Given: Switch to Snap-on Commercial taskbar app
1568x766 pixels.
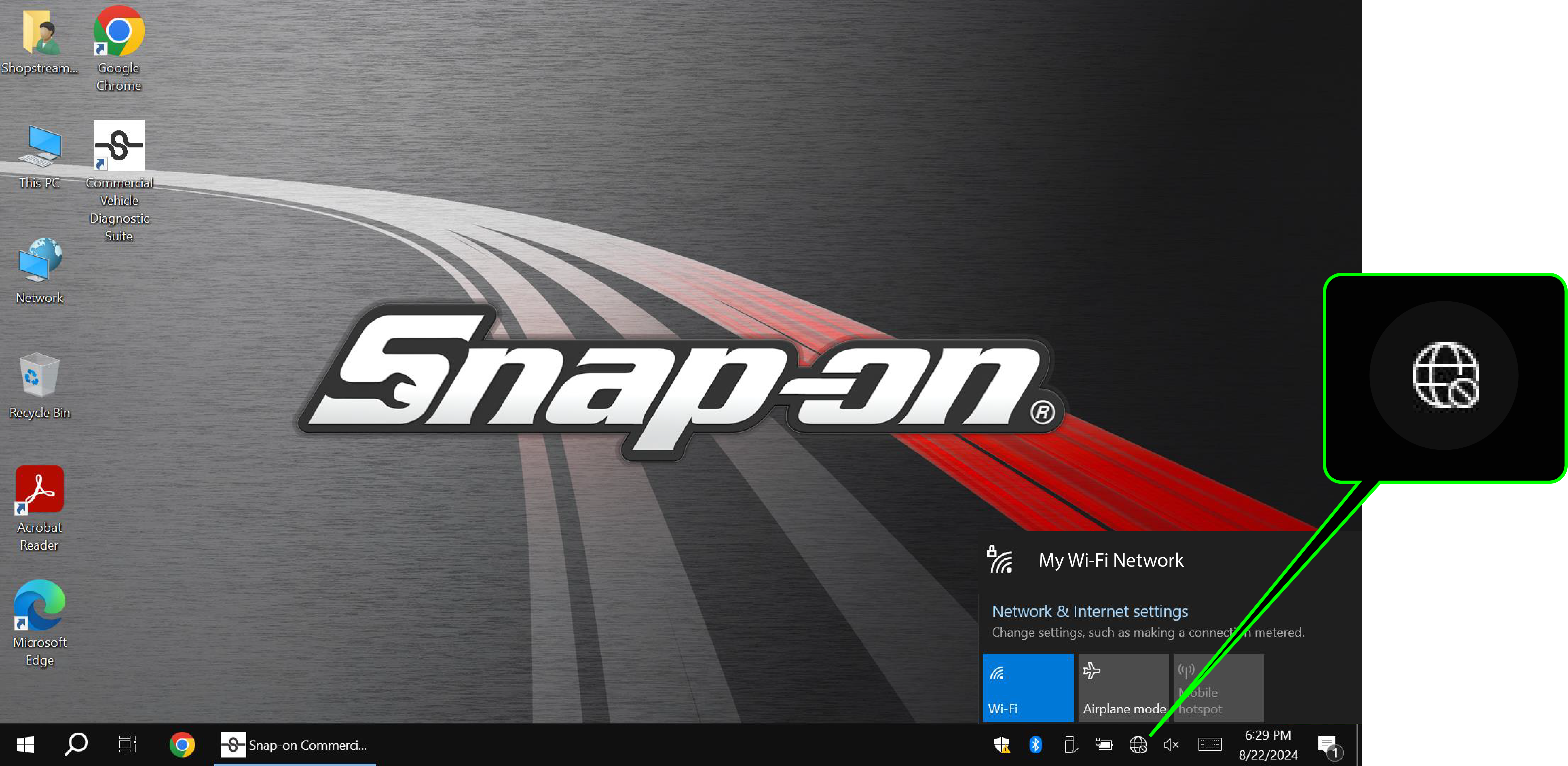Looking at the screenshot, I should 295,745.
